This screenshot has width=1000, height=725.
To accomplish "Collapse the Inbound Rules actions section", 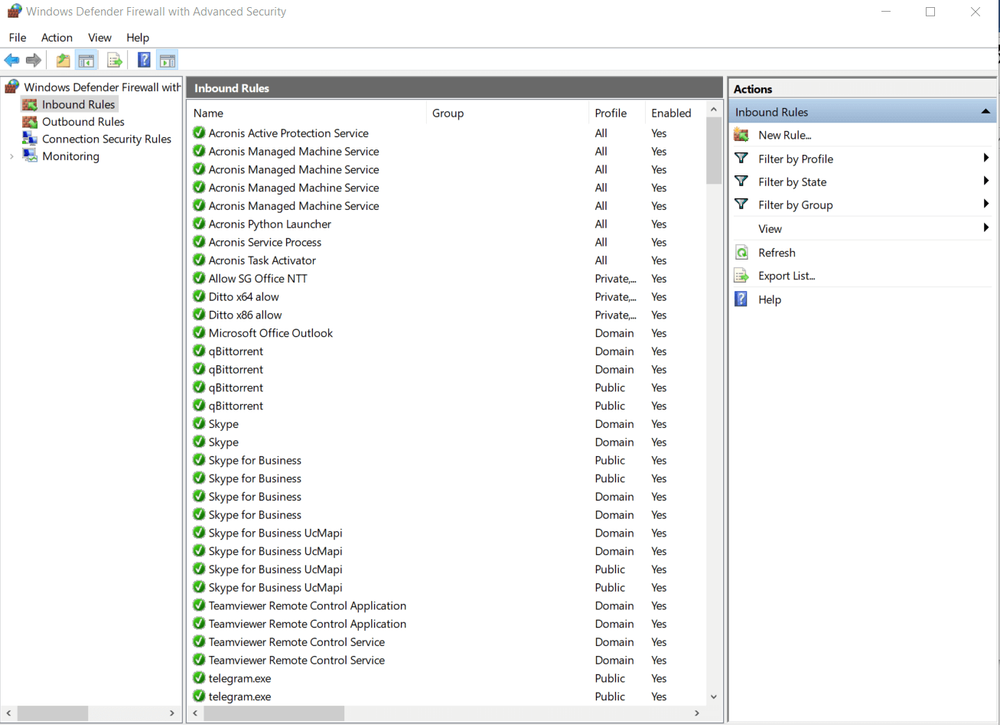I will coord(985,112).
